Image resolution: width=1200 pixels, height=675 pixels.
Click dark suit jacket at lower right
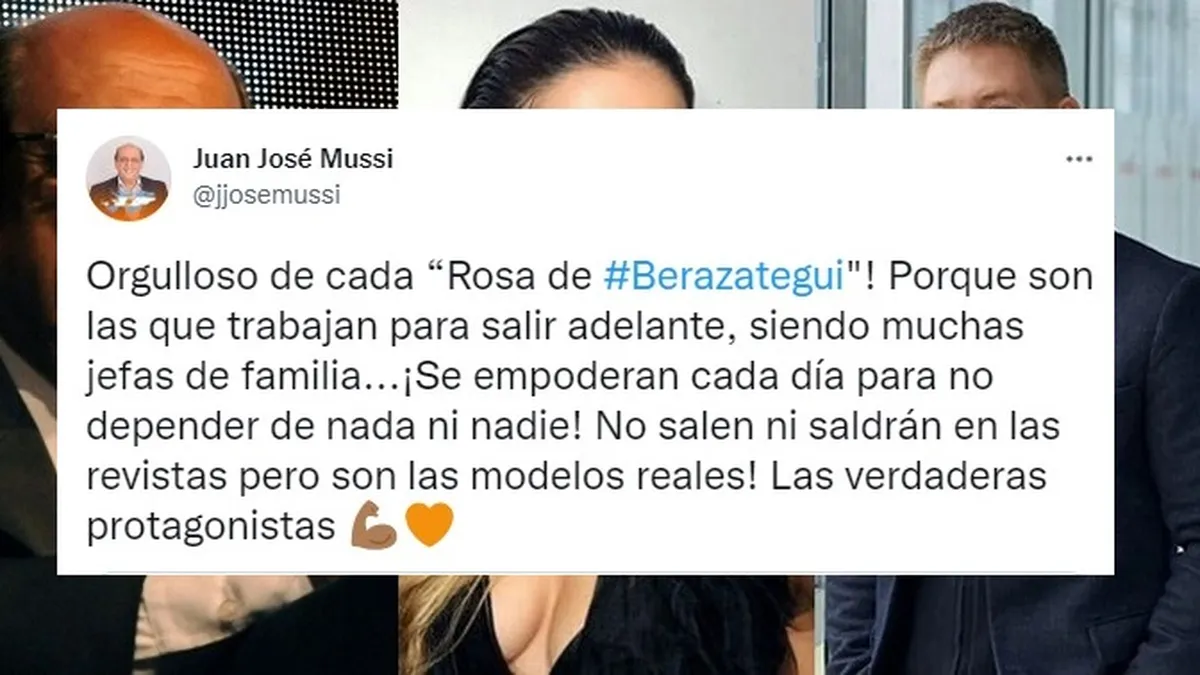pos(1010,625)
